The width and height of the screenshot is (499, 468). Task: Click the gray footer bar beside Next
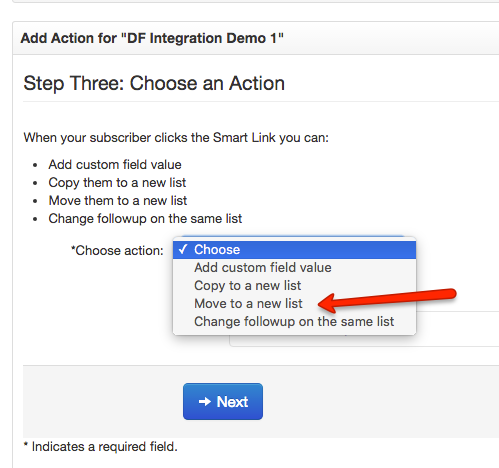pyautogui.click(x=380, y=402)
